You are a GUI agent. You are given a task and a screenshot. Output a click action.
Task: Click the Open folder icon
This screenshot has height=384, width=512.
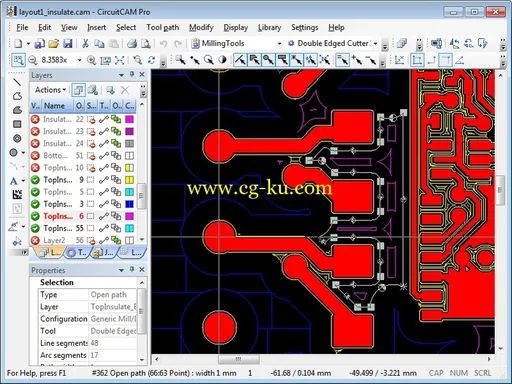coord(54,44)
